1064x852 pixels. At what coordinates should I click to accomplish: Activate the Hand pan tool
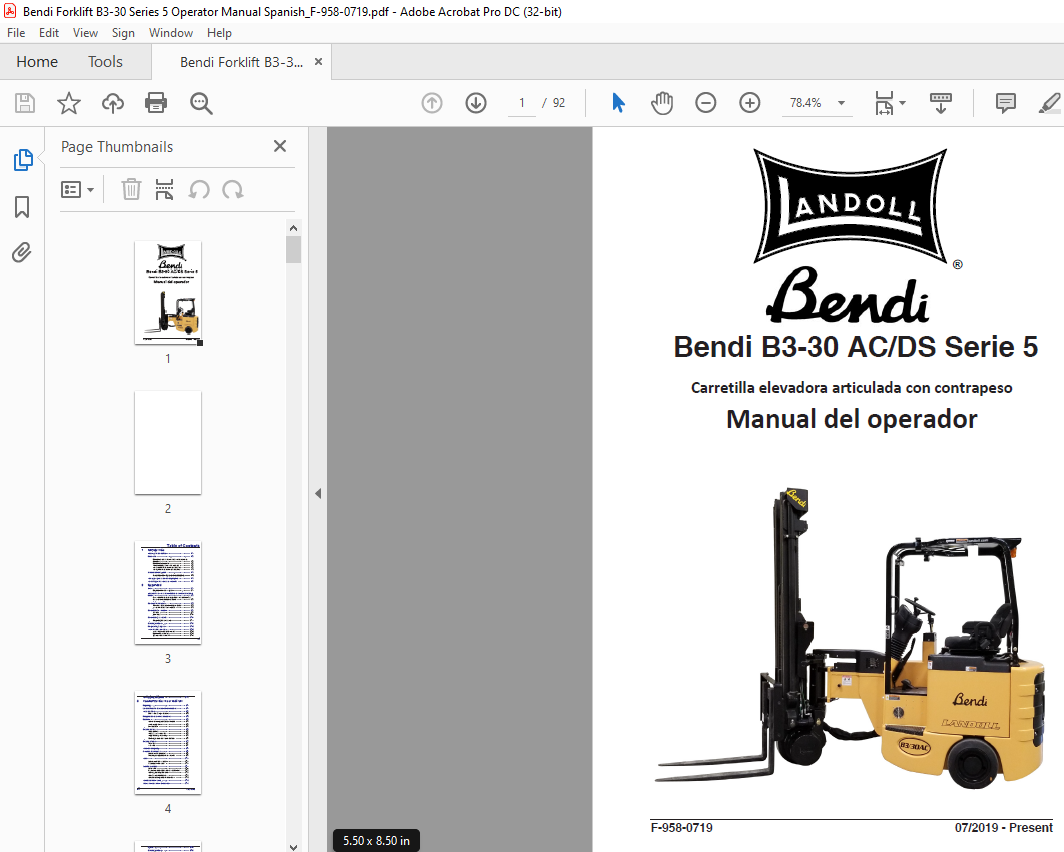[x=662, y=103]
